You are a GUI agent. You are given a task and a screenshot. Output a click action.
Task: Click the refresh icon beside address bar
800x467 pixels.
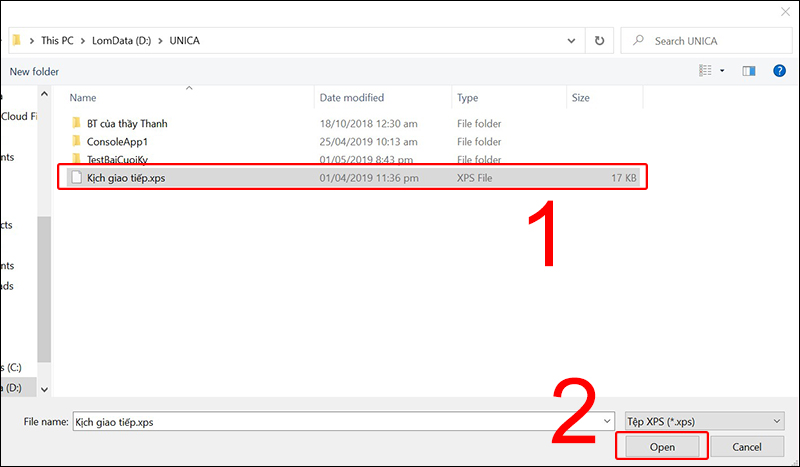click(x=599, y=41)
